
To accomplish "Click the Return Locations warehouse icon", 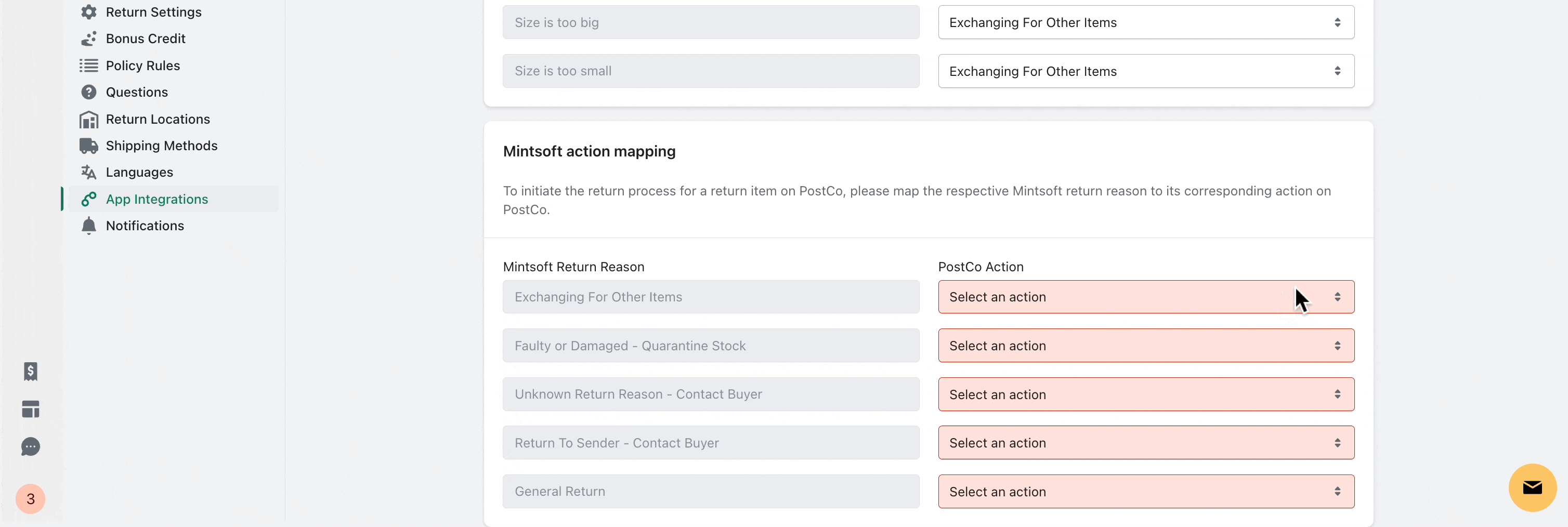I will pyautogui.click(x=89, y=119).
